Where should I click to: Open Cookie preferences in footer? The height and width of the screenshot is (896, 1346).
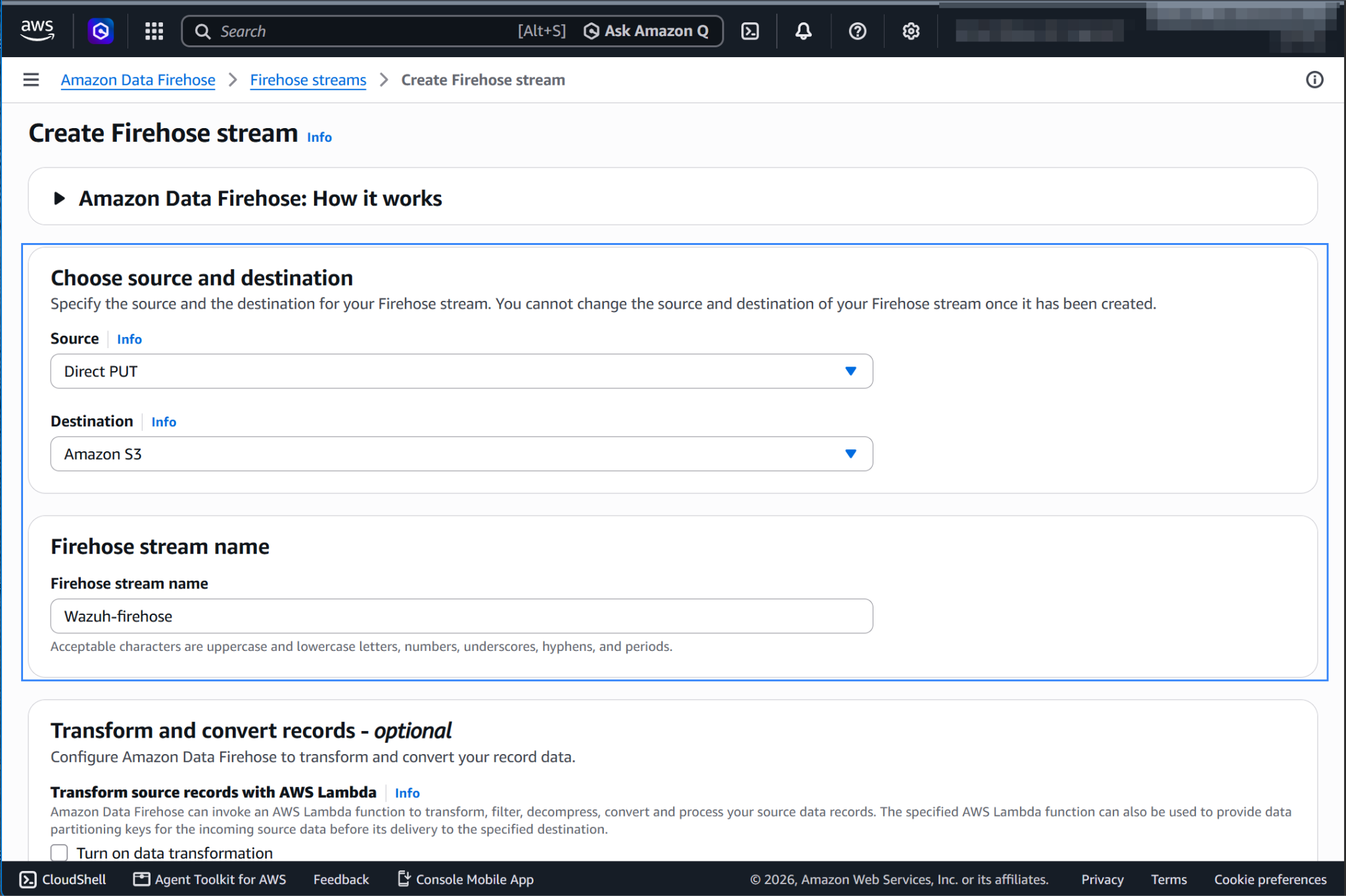tap(1270, 879)
